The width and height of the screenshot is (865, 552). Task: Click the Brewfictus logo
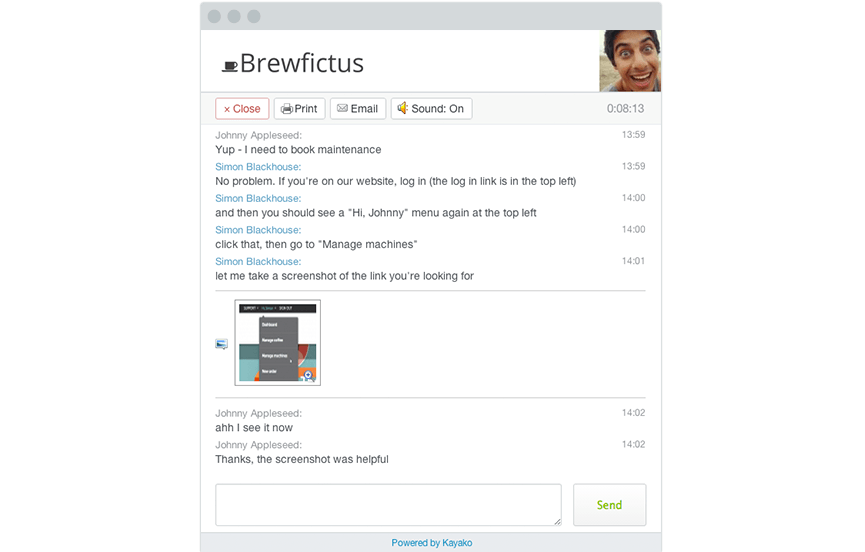click(x=293, y=63)
